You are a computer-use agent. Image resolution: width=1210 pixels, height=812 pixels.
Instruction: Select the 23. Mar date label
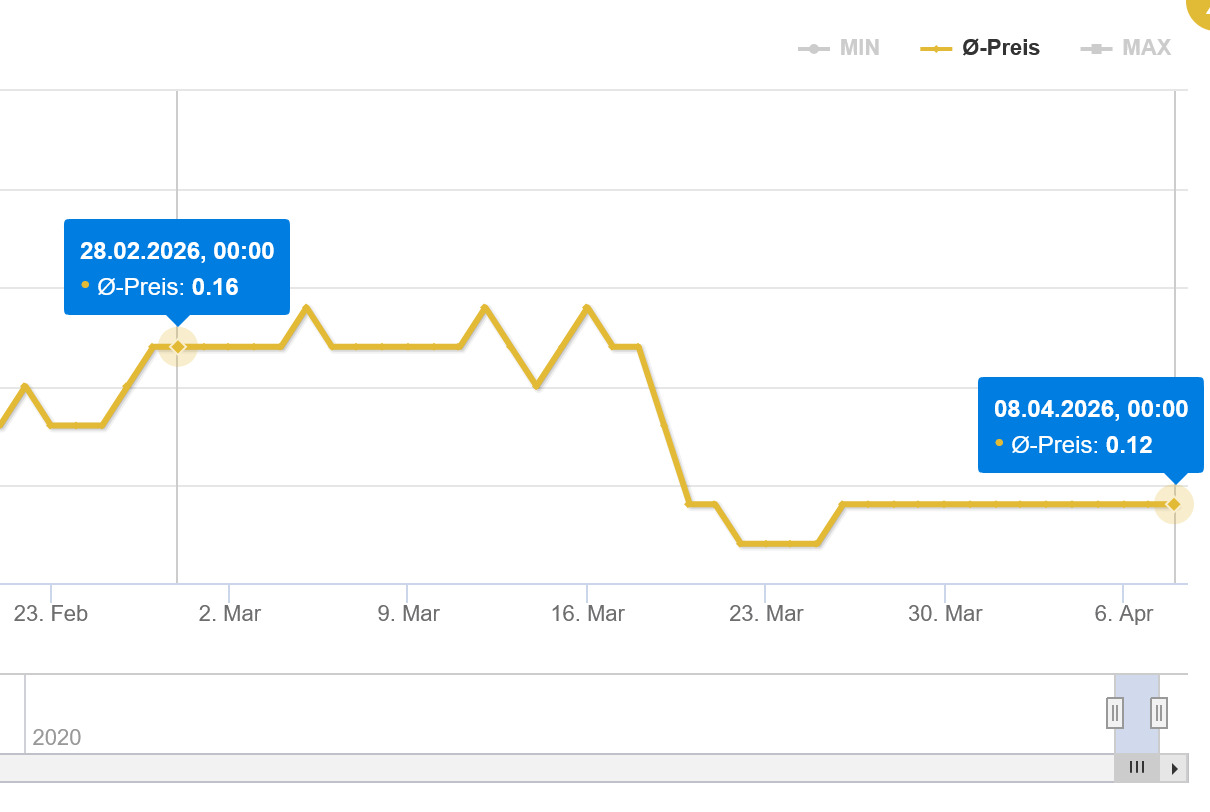(x=766, y=614)
